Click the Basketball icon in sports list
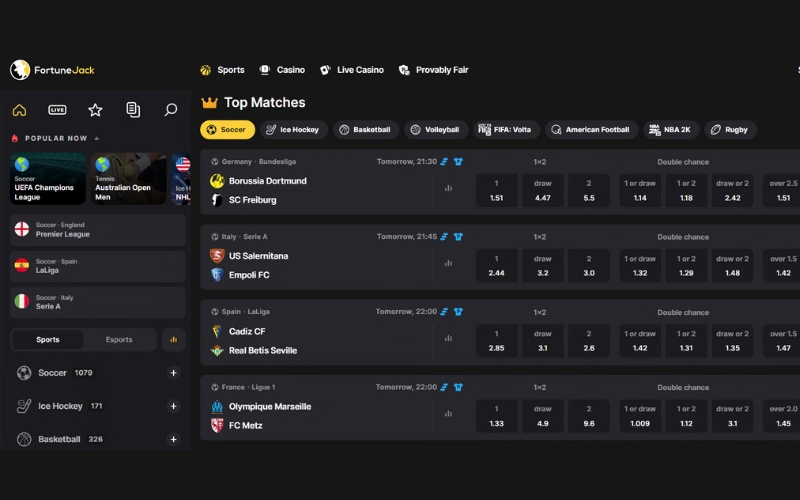800x500 pixels. [x=24, y=439]
